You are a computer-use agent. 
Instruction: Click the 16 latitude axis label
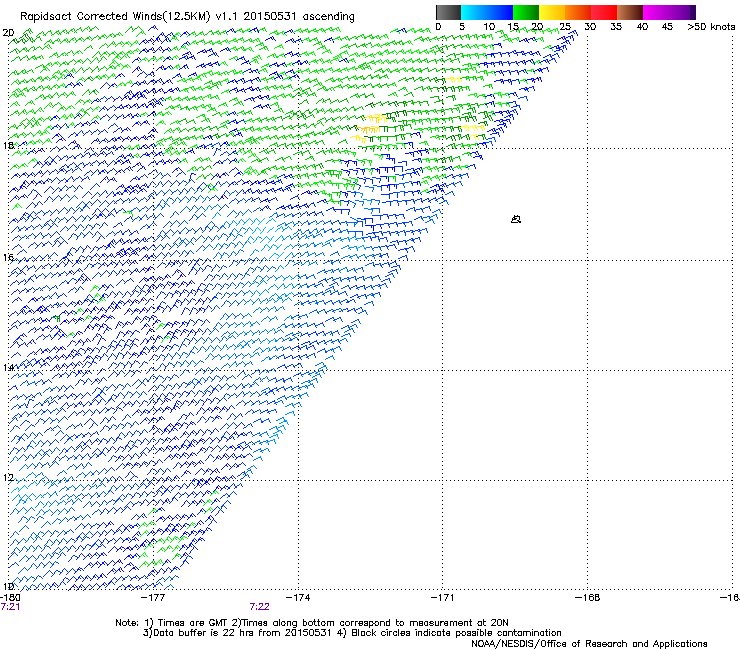pos(8,257)
